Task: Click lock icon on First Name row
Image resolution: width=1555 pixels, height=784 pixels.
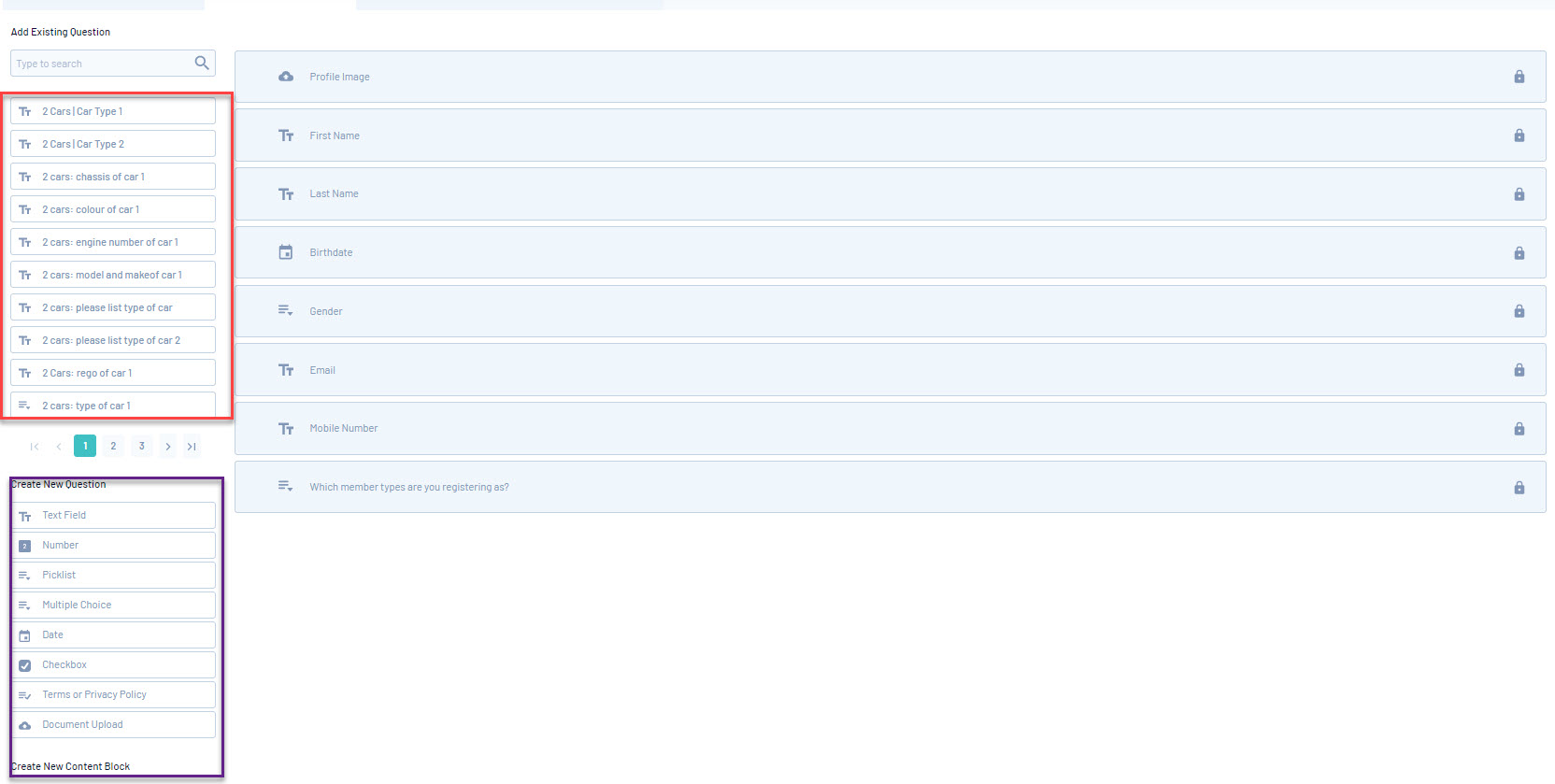Action: point(1519,135)
